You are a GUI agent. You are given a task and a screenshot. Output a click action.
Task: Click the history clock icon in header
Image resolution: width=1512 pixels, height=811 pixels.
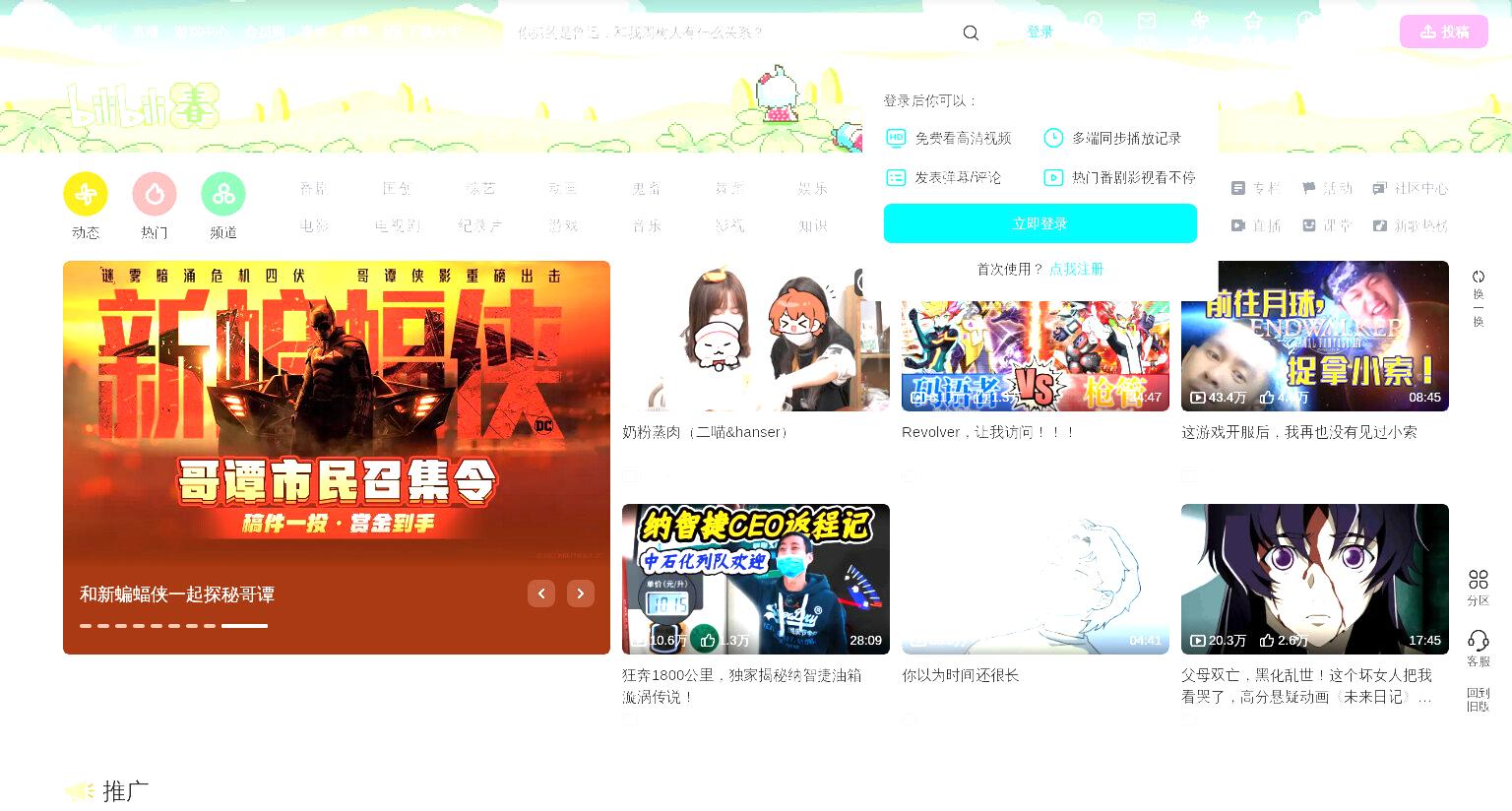pos(1306,21)
